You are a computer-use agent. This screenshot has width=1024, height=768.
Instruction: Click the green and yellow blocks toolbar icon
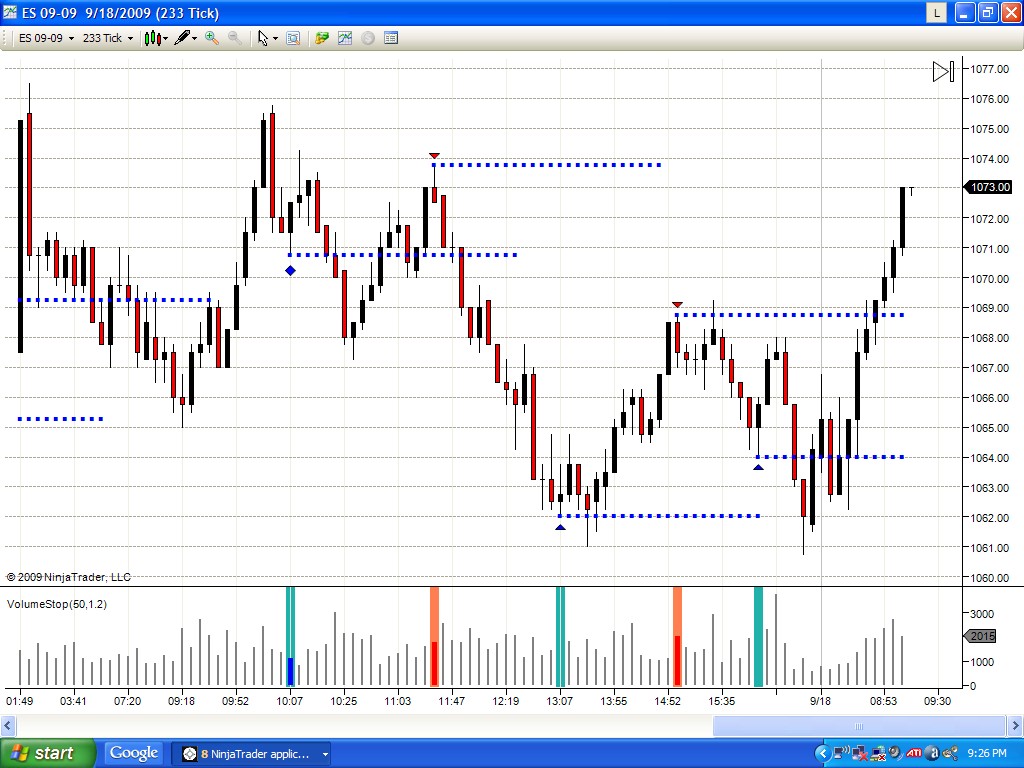point(321,38)
